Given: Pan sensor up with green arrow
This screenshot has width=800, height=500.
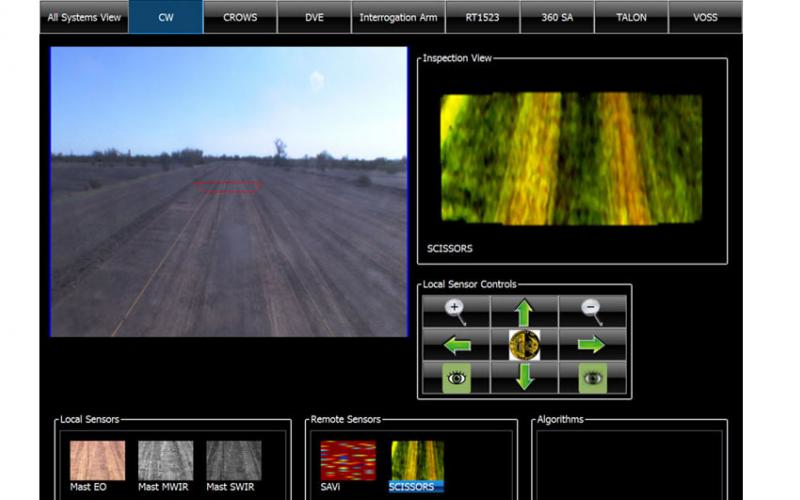Looking at the screenshot, I should point(524,312).
